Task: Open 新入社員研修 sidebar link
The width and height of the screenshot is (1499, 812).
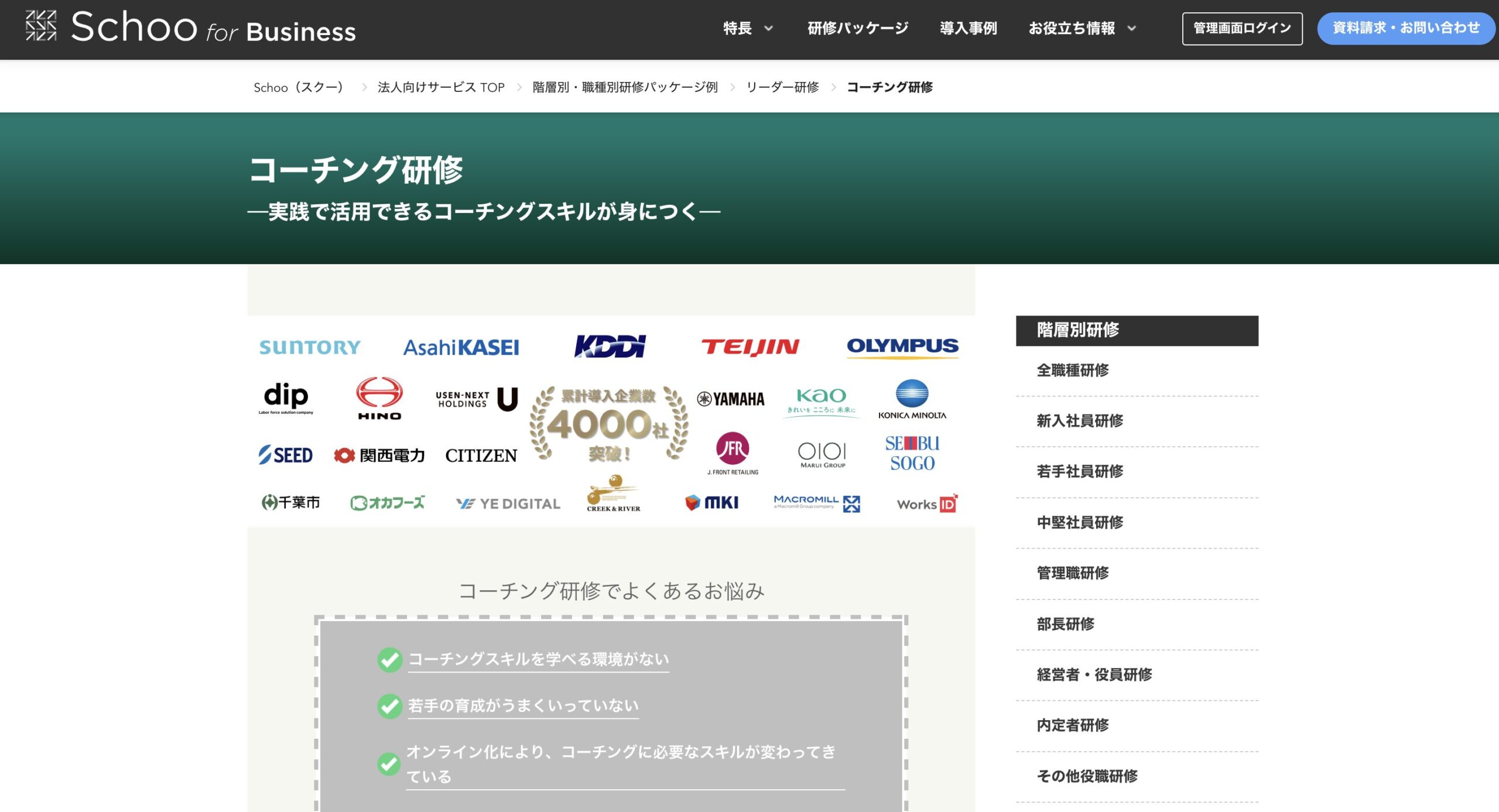Action: [x=1080, y=421]
